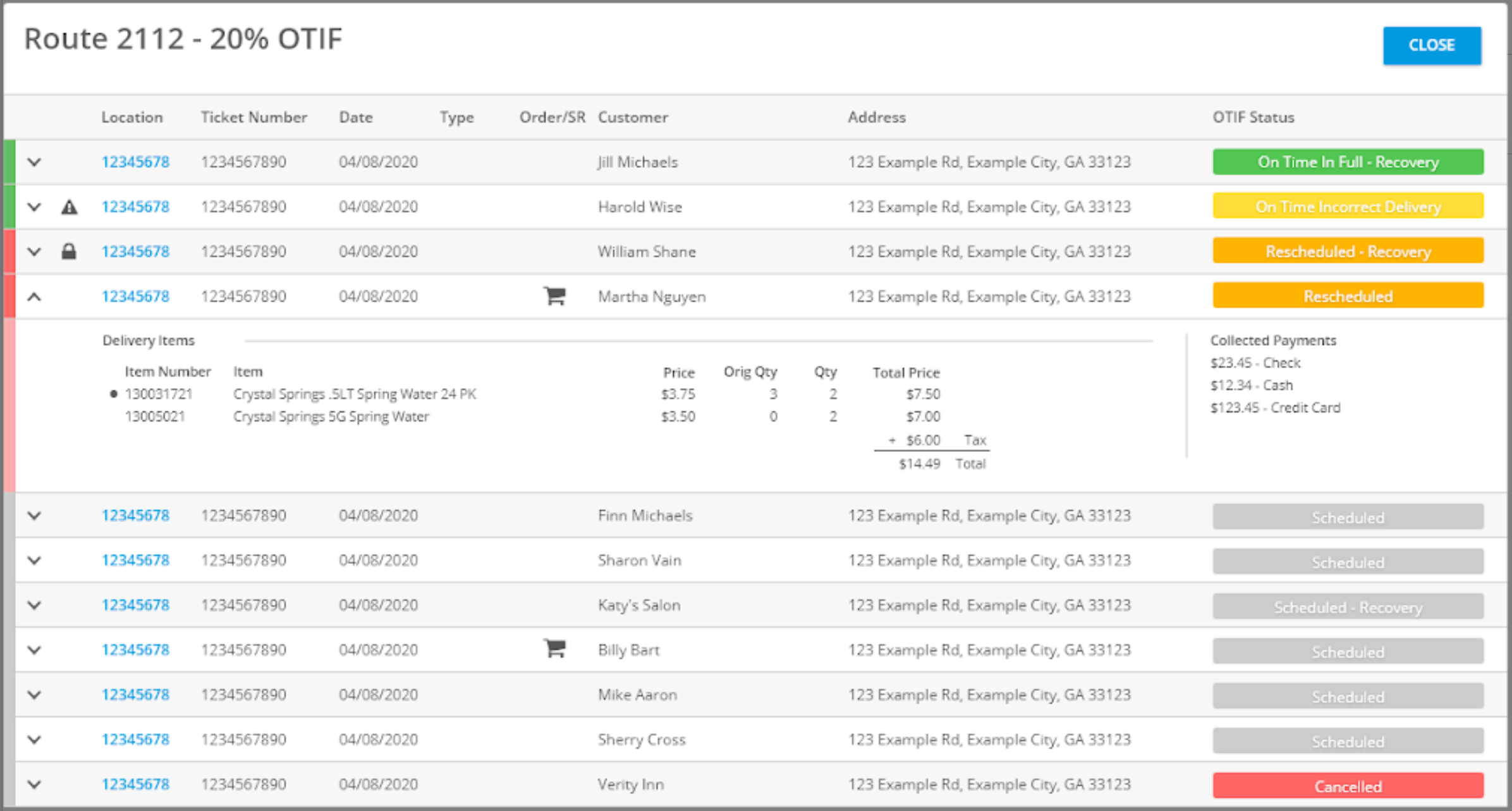Click the OTIF Status column header
Image resolution: width=1512 pixels, height=811 pixels.
(1253, 117)
